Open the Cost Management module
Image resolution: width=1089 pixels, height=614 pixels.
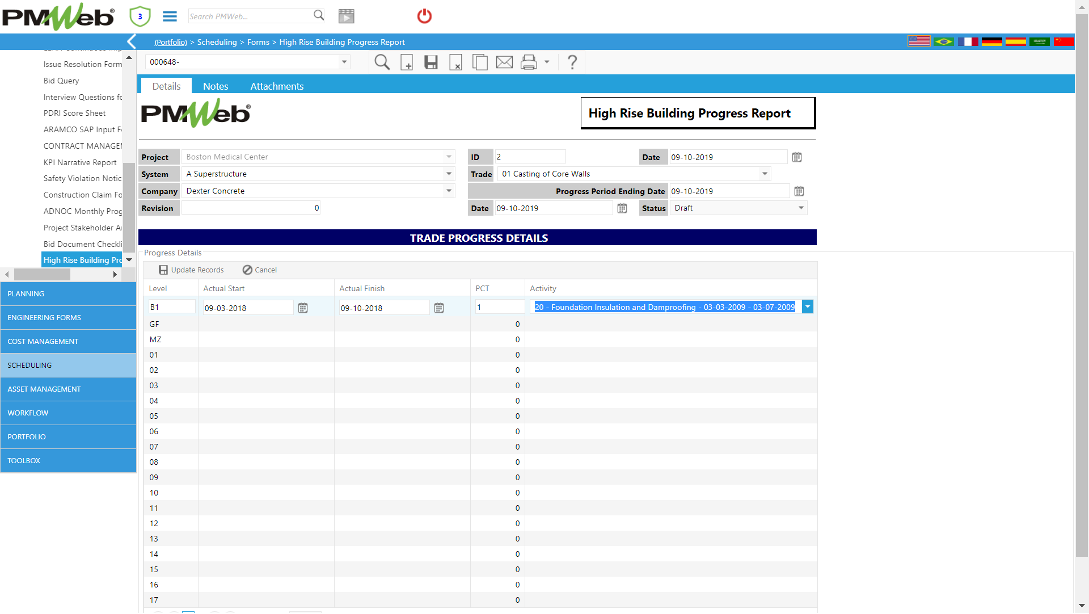pos(68,342)
